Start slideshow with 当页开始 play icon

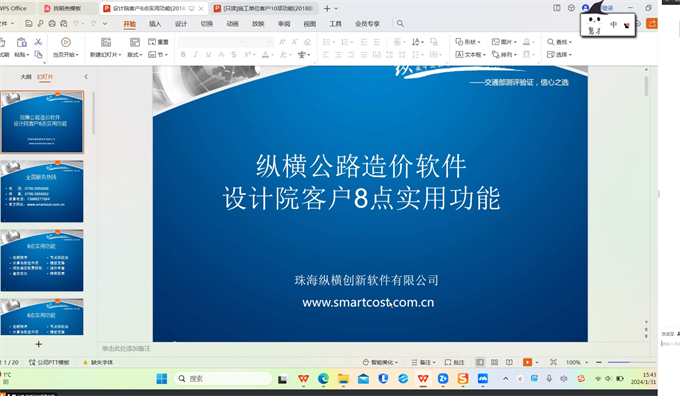pos(65,42)
